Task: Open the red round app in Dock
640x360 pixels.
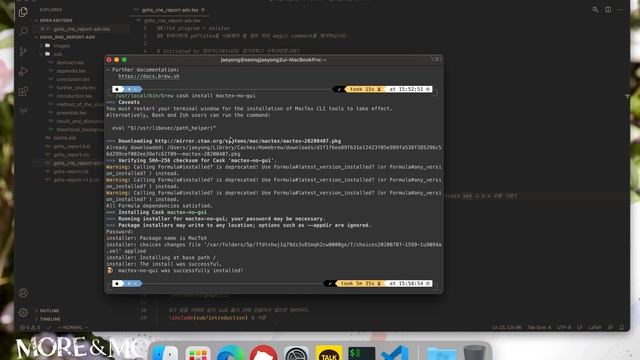Action: [264, 353]
